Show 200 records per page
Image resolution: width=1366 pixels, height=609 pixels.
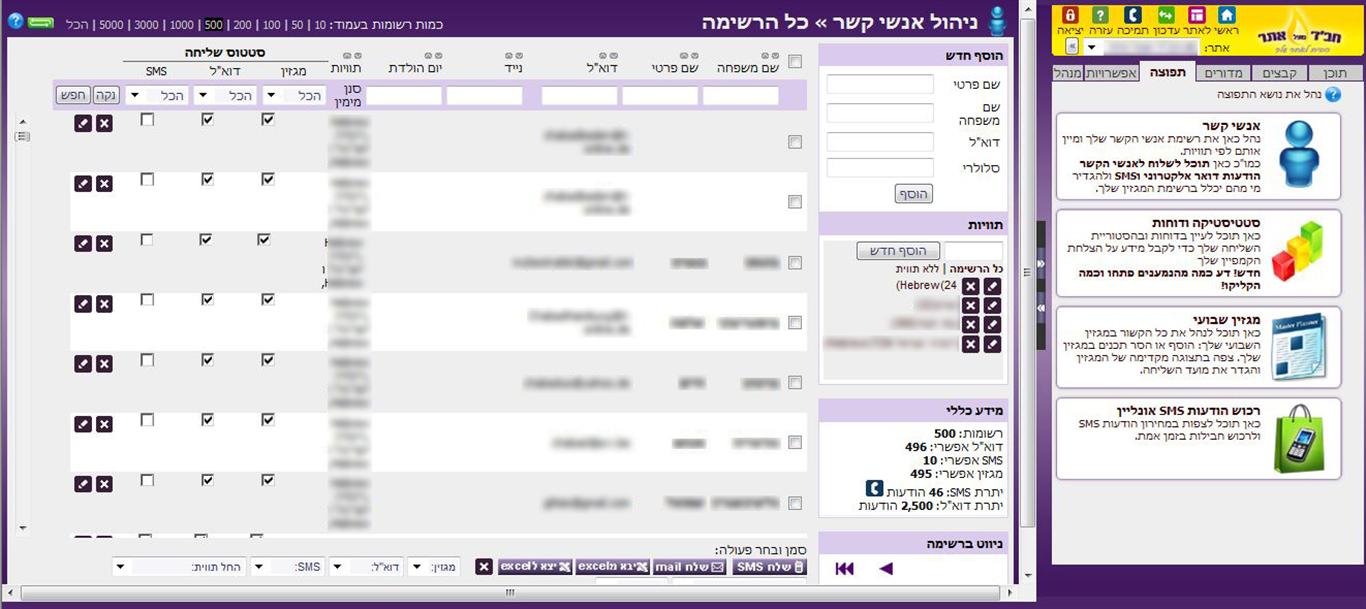point(243,24)
